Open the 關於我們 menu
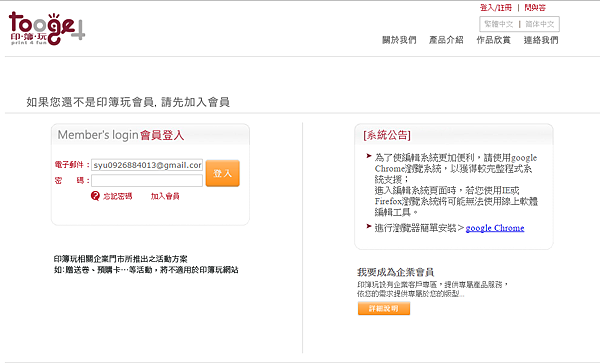The width and height of the screenshot is (600, 363). 399,40
